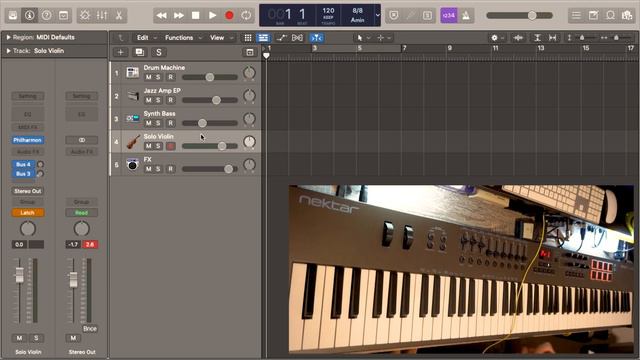The height and width of the screenshot is (360, 640).
Task: Toggle waveform zoom icon
Action: 518,38
